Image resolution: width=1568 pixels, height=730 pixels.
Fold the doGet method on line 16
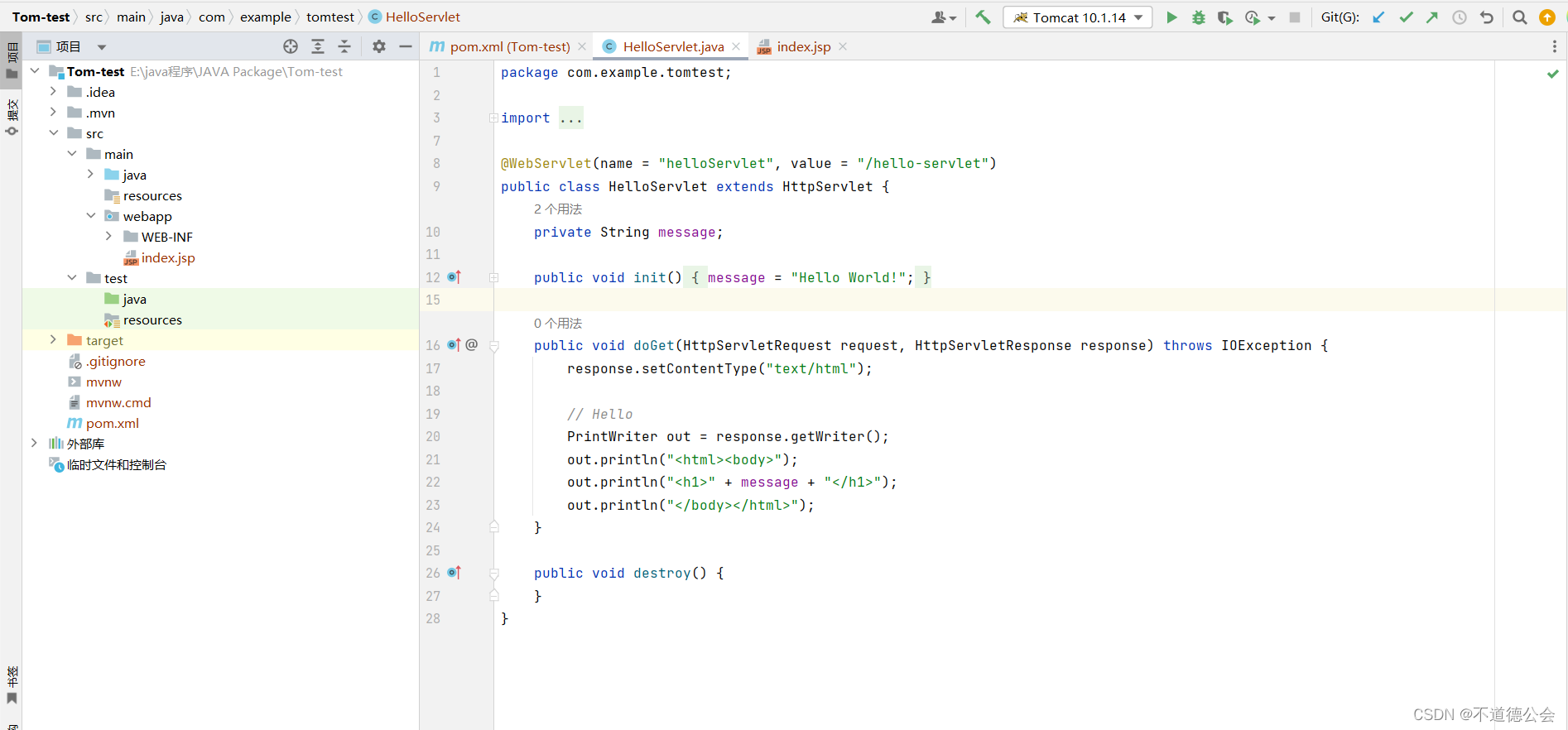494,346
